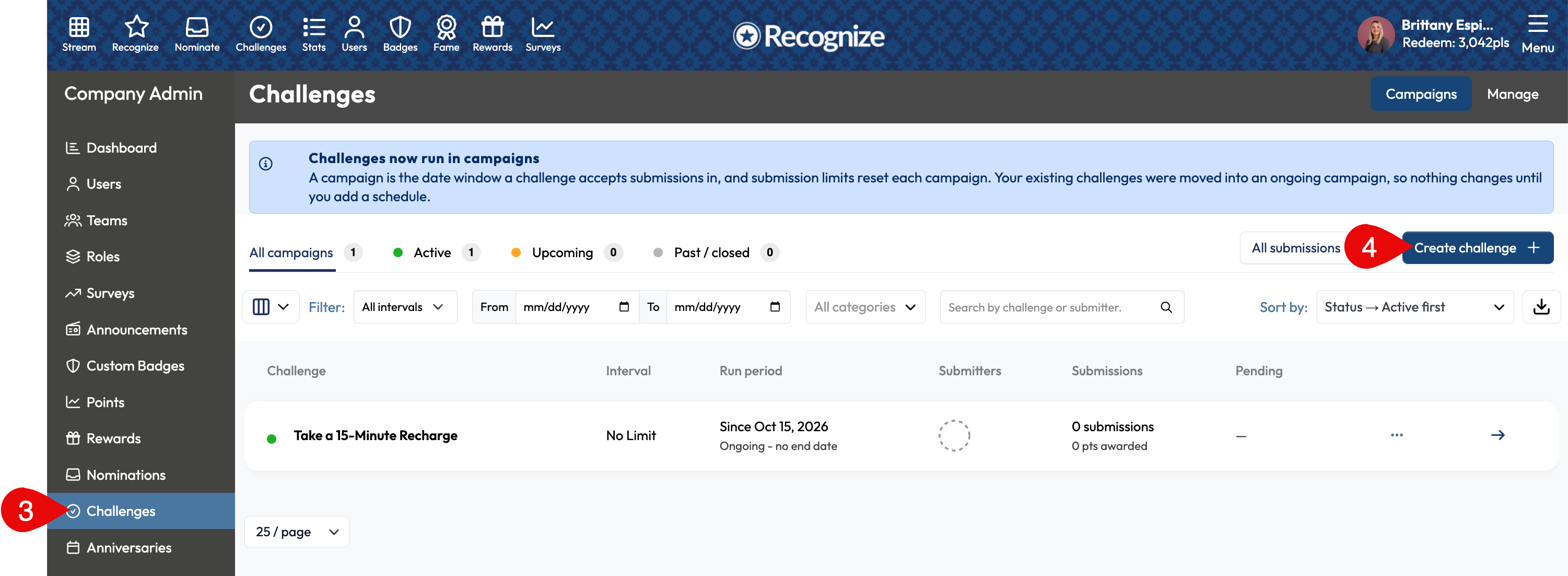The height and width of the screenshot is (576, 1568).
Task: Open the 15-Minute Recharge row arrow
Action: tap(1497, 435)
